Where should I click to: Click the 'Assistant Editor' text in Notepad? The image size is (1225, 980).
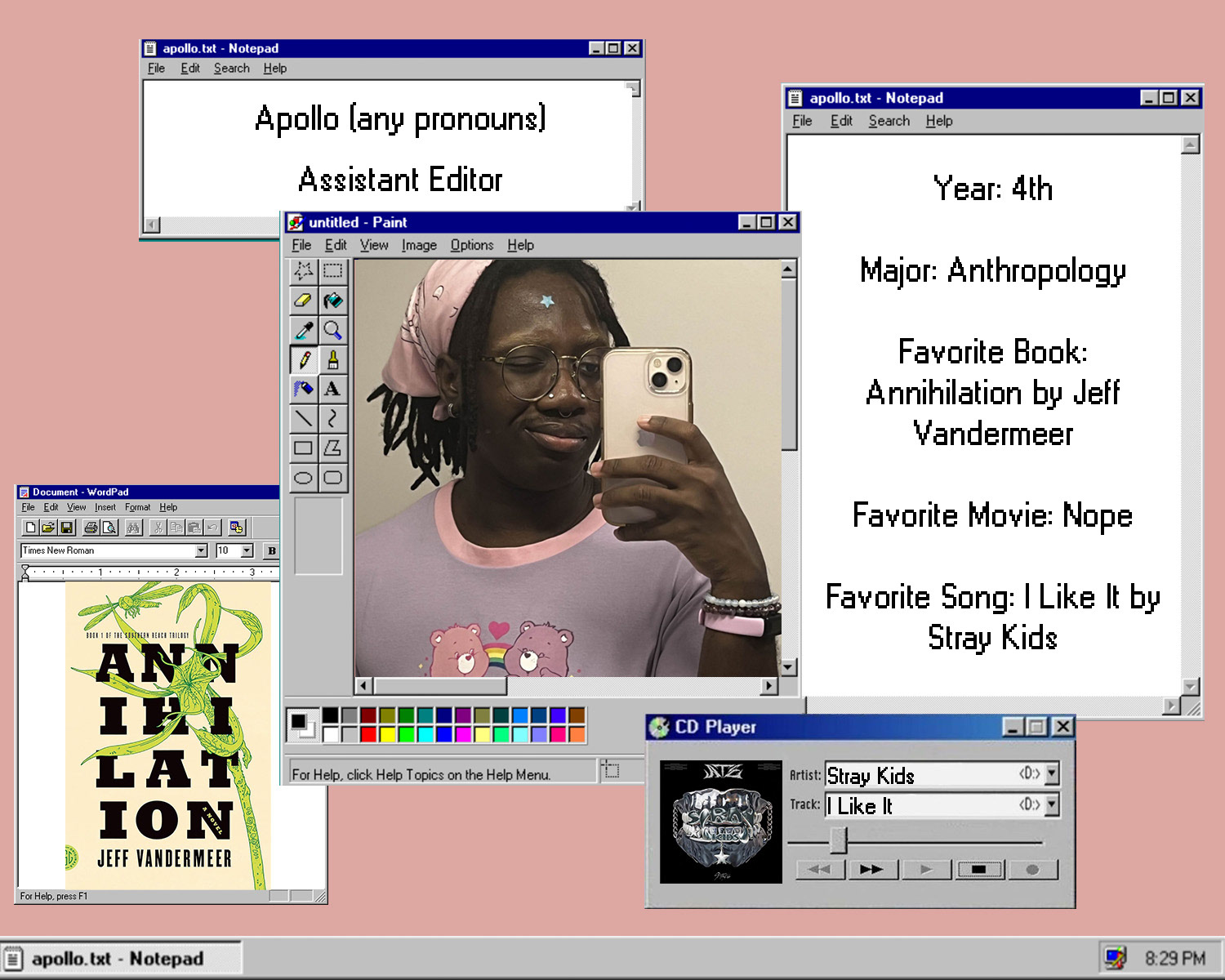400,180
